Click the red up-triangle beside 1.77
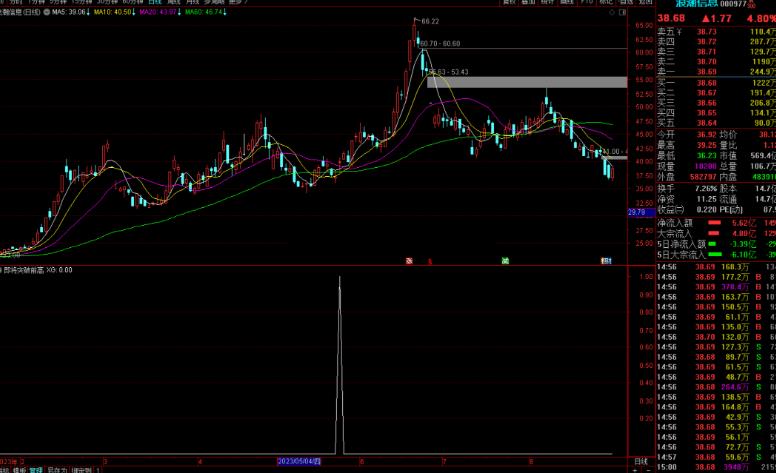776x473 pixels. coord(706,19)
